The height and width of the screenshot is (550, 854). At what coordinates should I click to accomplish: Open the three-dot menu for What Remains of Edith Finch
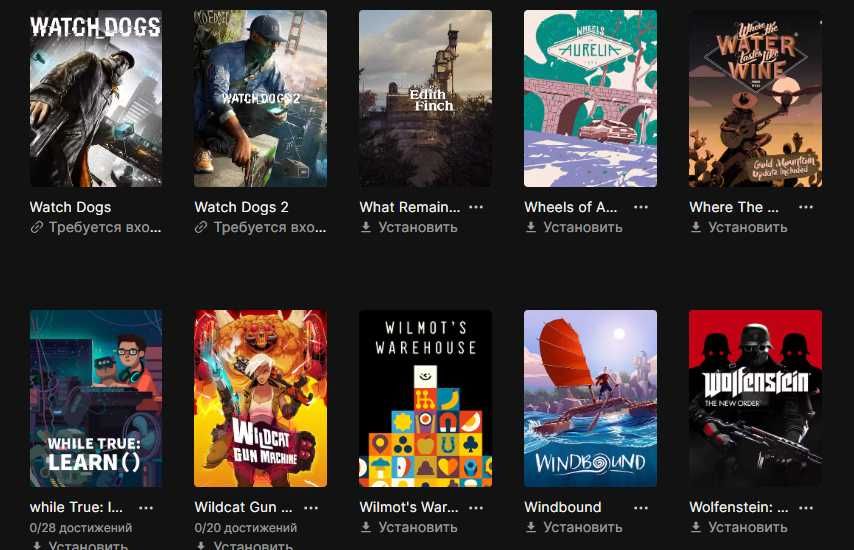(476, 207)
